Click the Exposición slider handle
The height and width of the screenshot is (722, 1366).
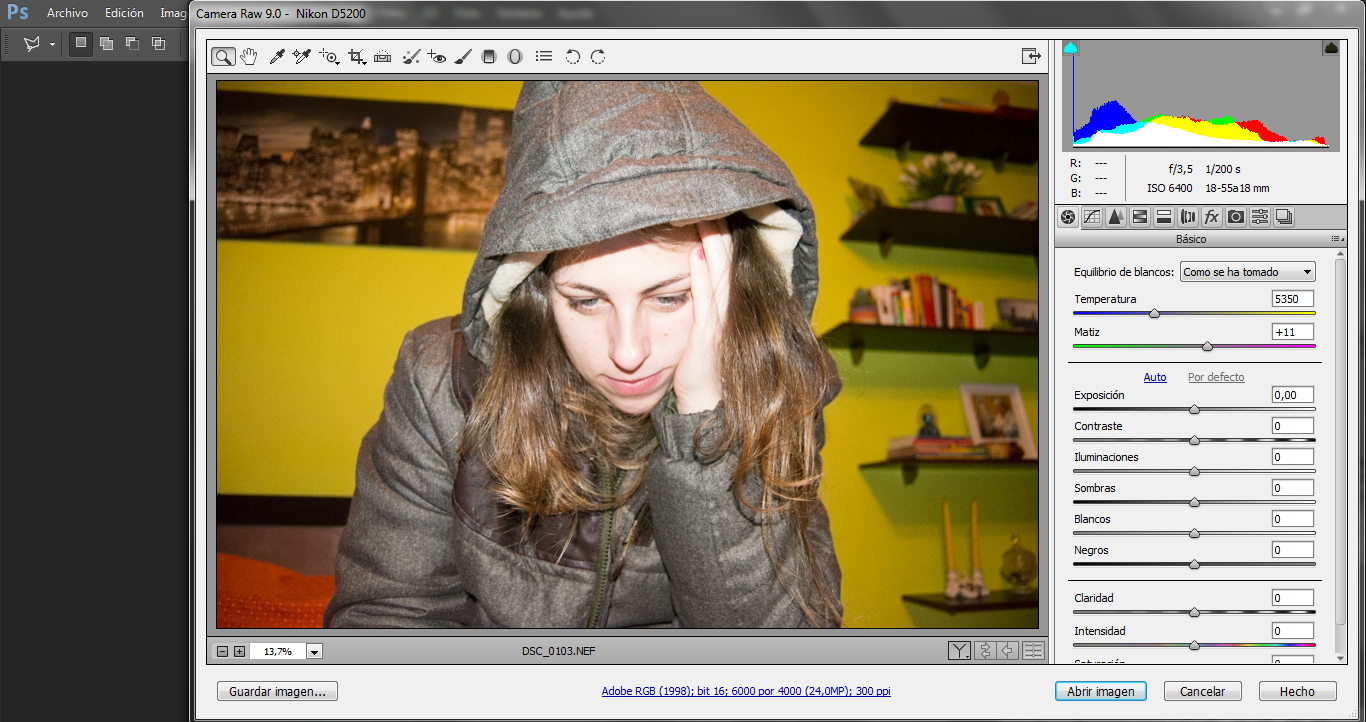[1194, 409]
